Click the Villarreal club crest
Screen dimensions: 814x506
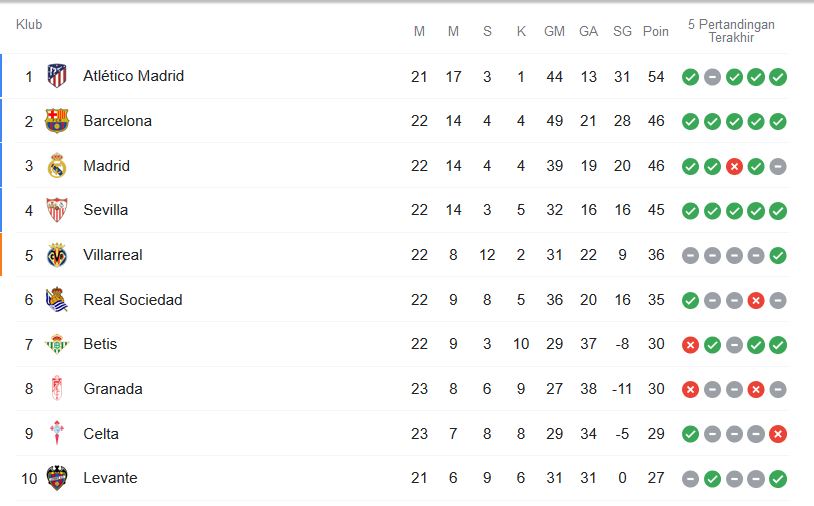click(x=57, y=255)
